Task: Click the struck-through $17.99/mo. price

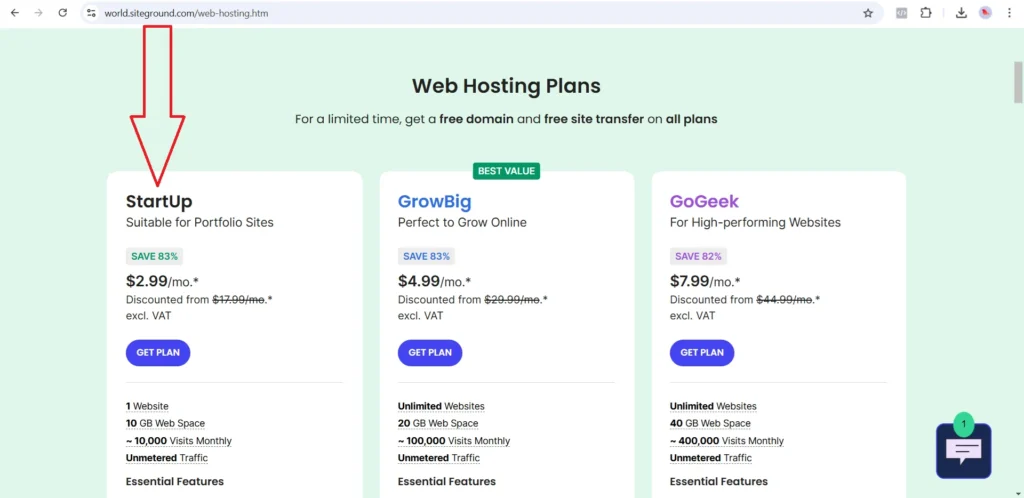Action: (238, 300)
